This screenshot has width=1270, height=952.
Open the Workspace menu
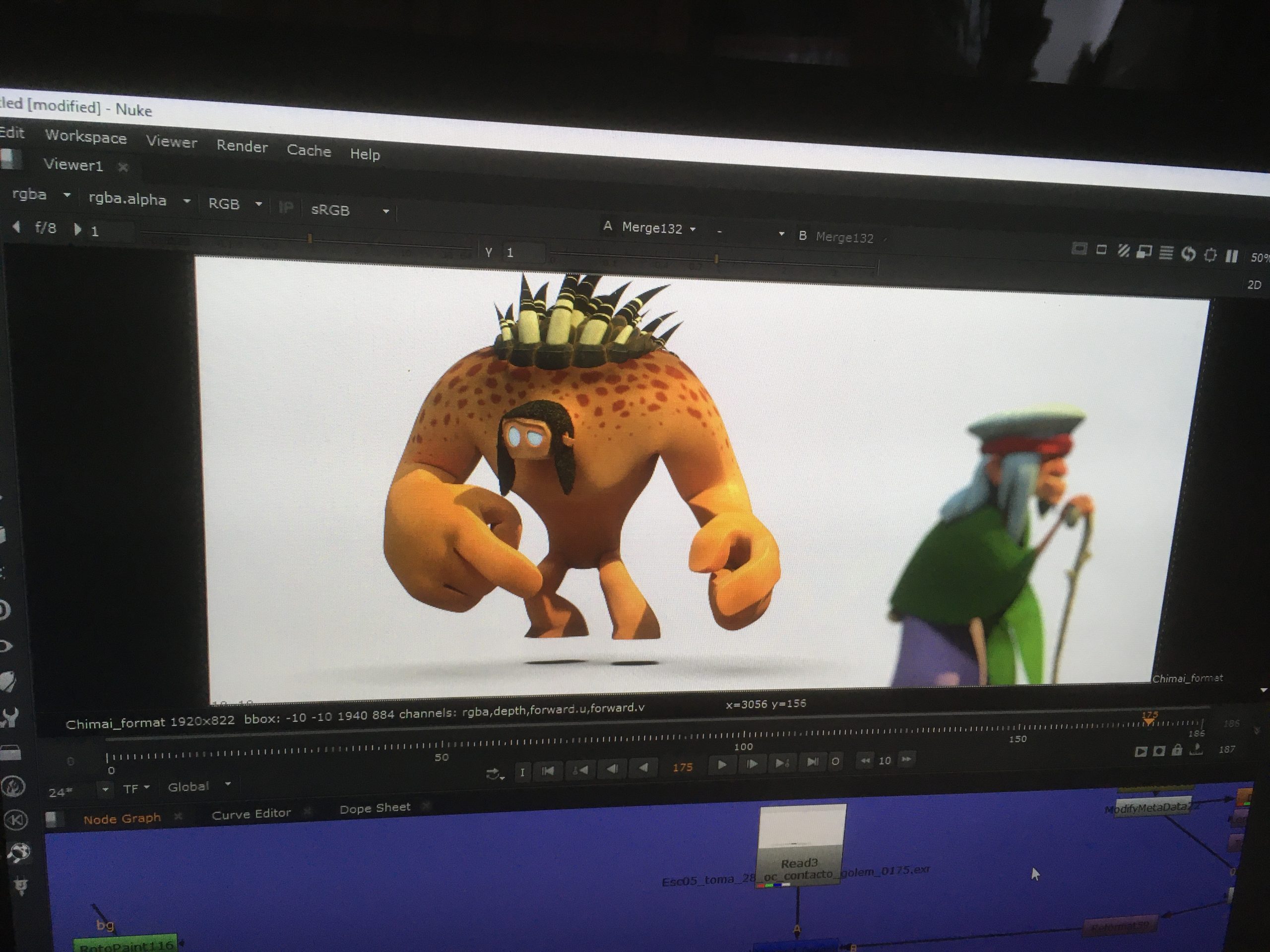[x=85, y=137]
